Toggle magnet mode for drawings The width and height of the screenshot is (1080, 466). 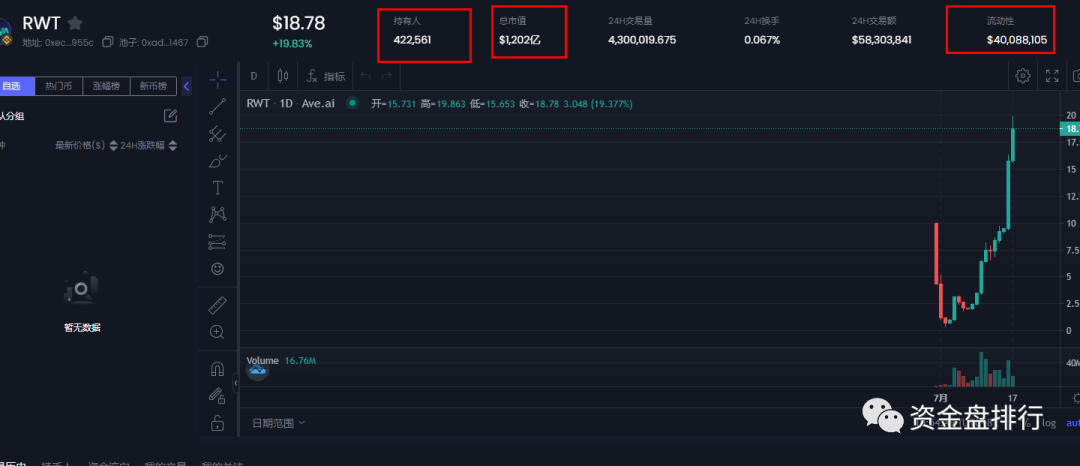(218, 370)
